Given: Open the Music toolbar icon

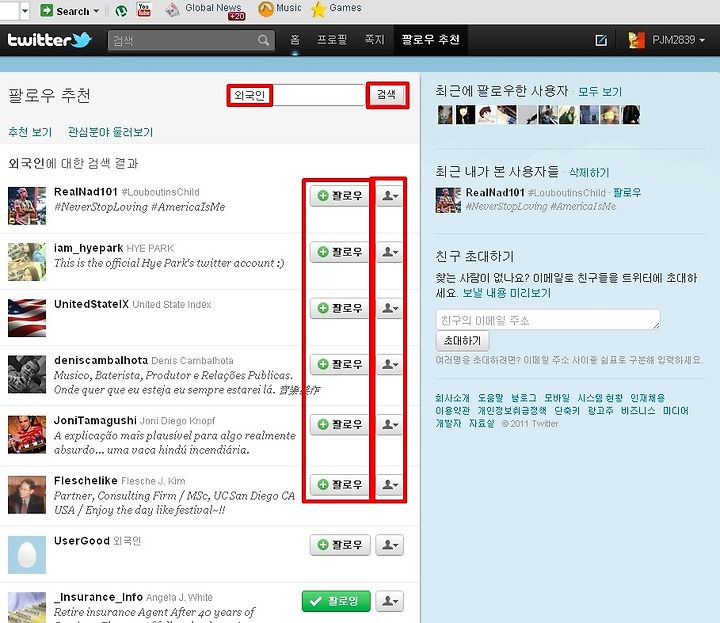Looking at the screenshot, I should [x=266, y=9].
